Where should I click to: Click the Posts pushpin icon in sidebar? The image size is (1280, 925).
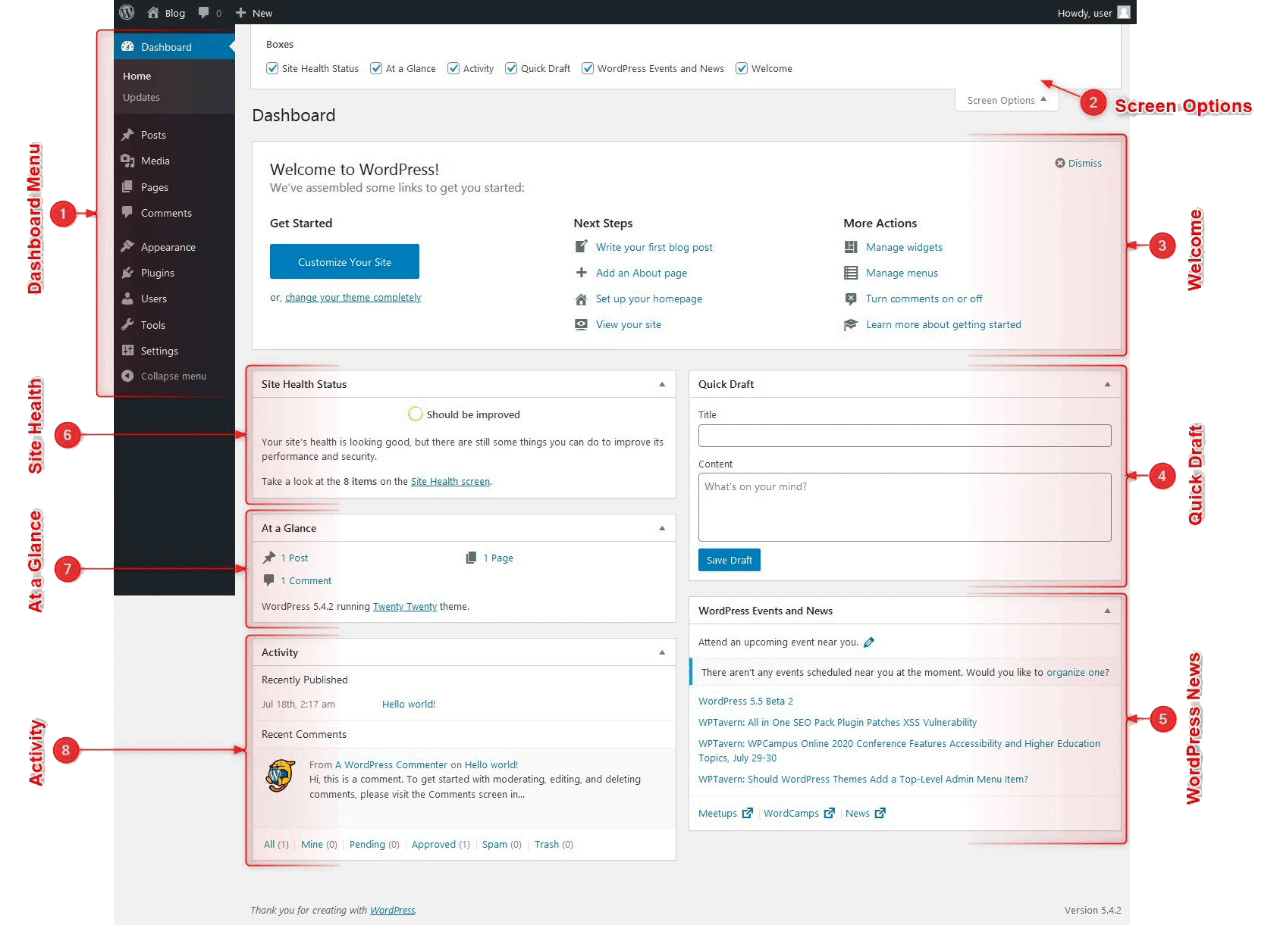coord(127,135)
